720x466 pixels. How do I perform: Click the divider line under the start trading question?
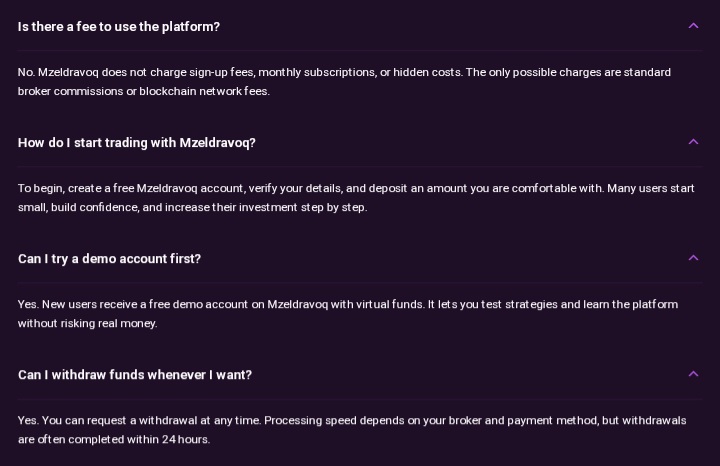tap(360, 166)
